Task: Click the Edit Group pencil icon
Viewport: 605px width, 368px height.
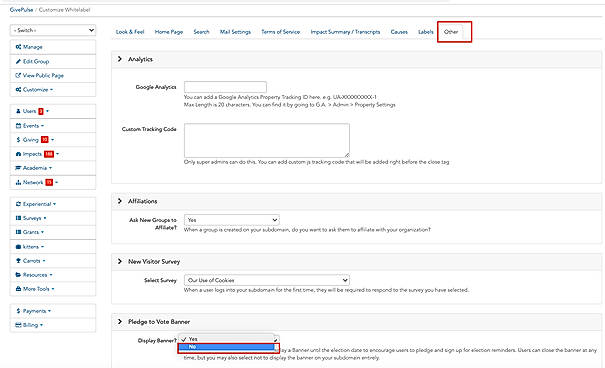Action: pyautogui.click(x=18, y=61)
